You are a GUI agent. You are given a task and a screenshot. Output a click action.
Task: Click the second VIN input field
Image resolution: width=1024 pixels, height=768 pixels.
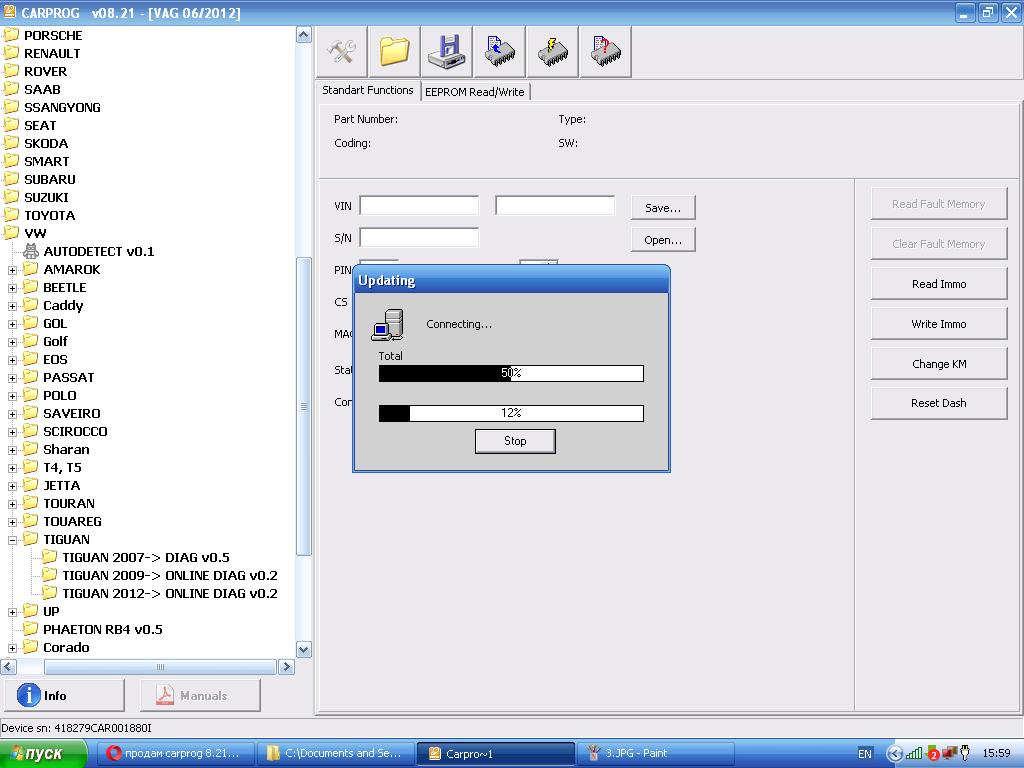(x=554, y=206)
